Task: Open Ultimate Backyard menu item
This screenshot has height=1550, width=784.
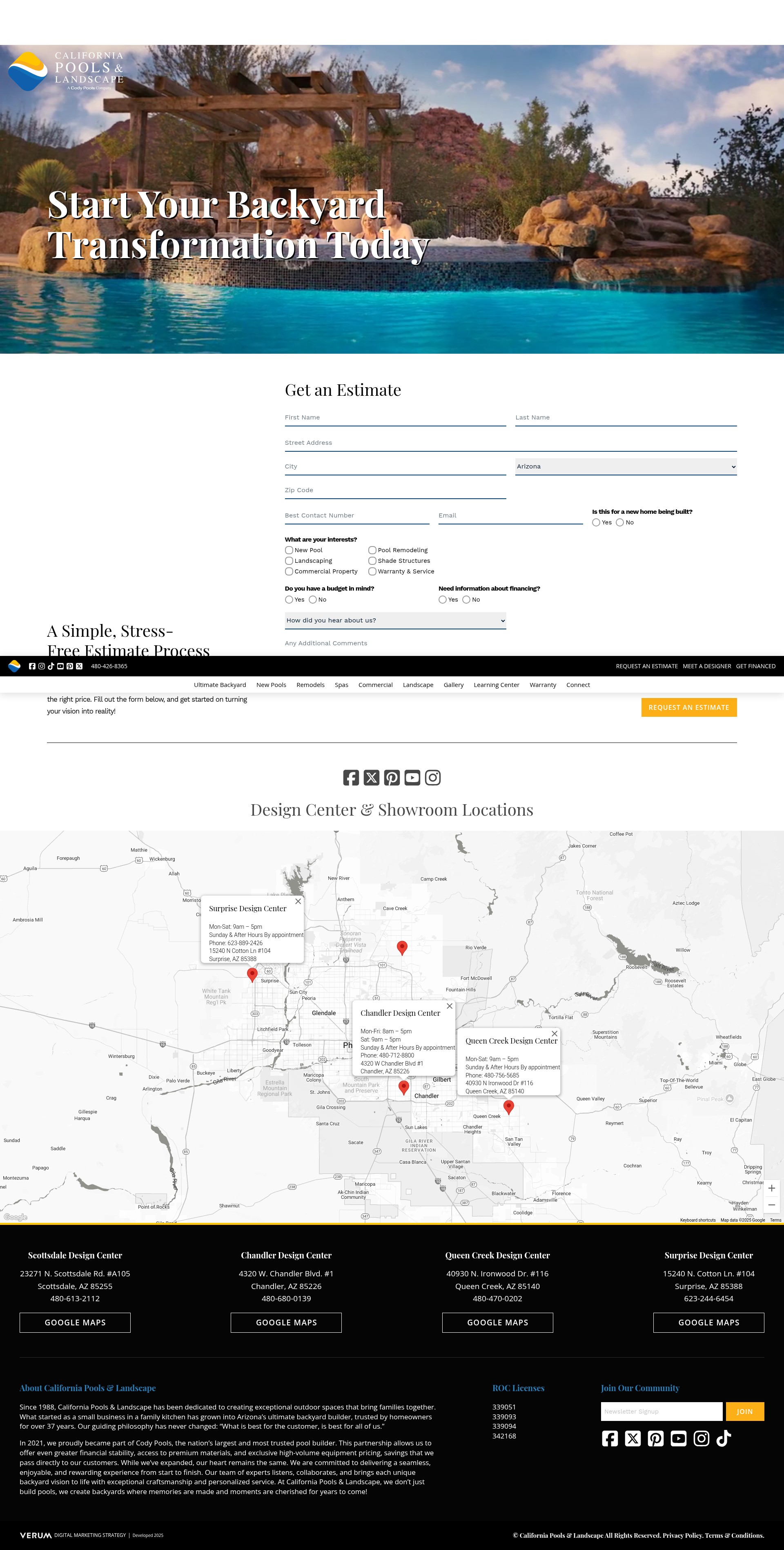Action: (220, 685)
